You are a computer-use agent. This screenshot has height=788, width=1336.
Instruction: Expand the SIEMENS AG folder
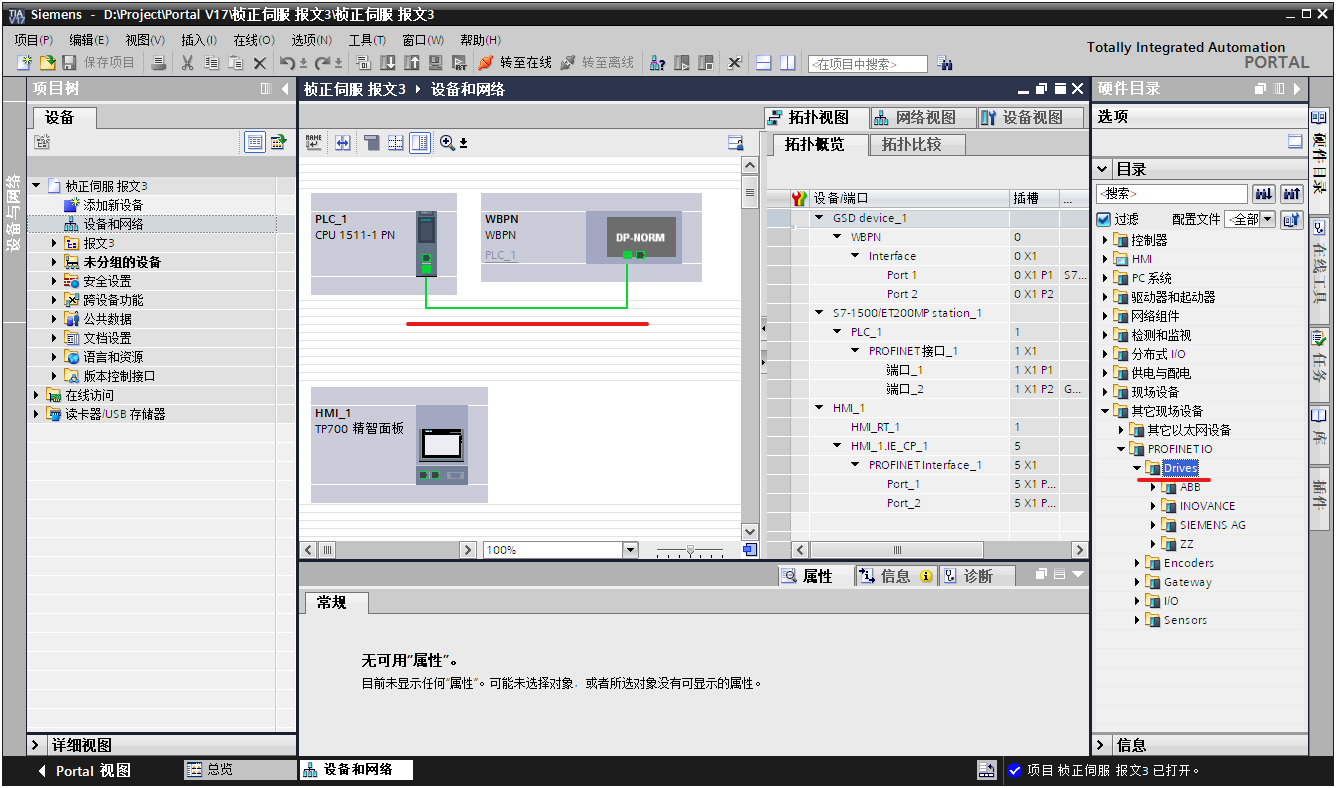[x=1153, y=525]
